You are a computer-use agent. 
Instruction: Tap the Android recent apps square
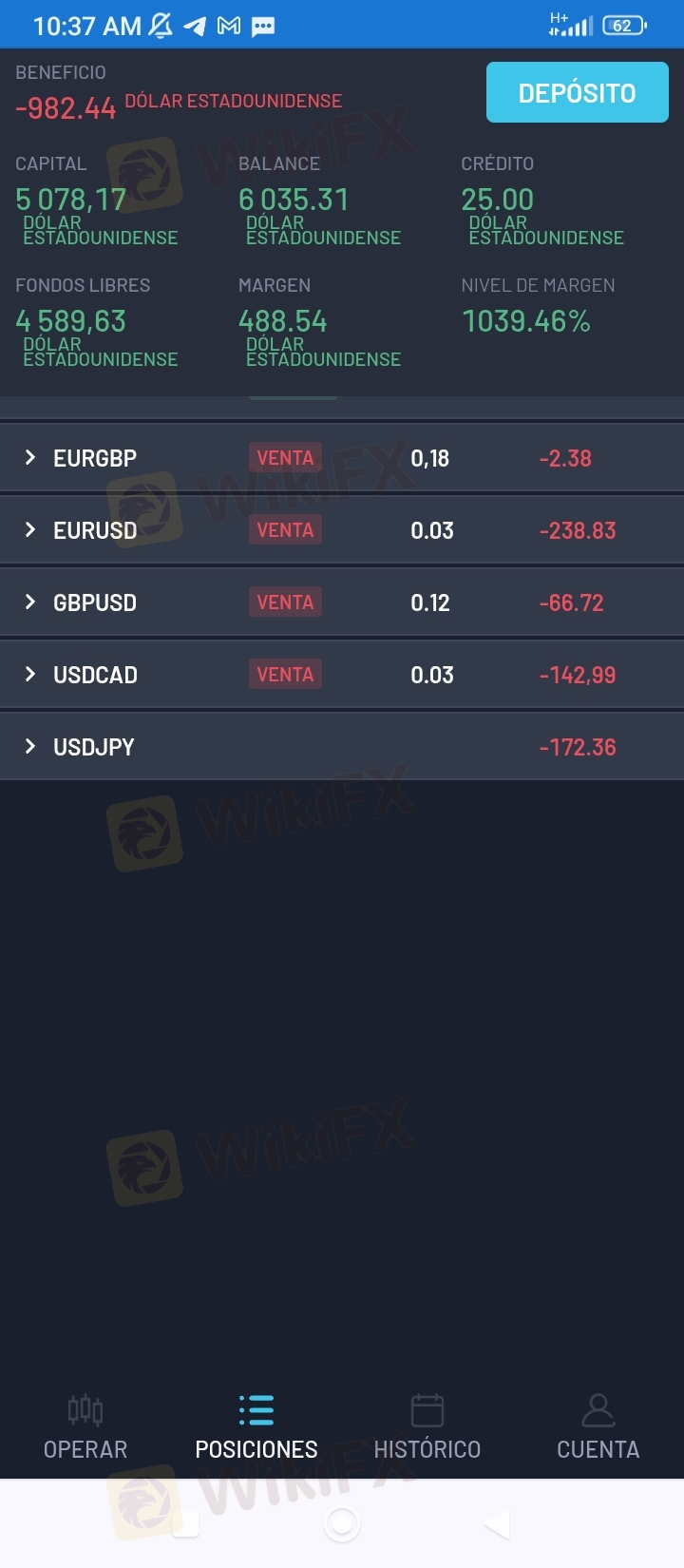pos(184,1523)
